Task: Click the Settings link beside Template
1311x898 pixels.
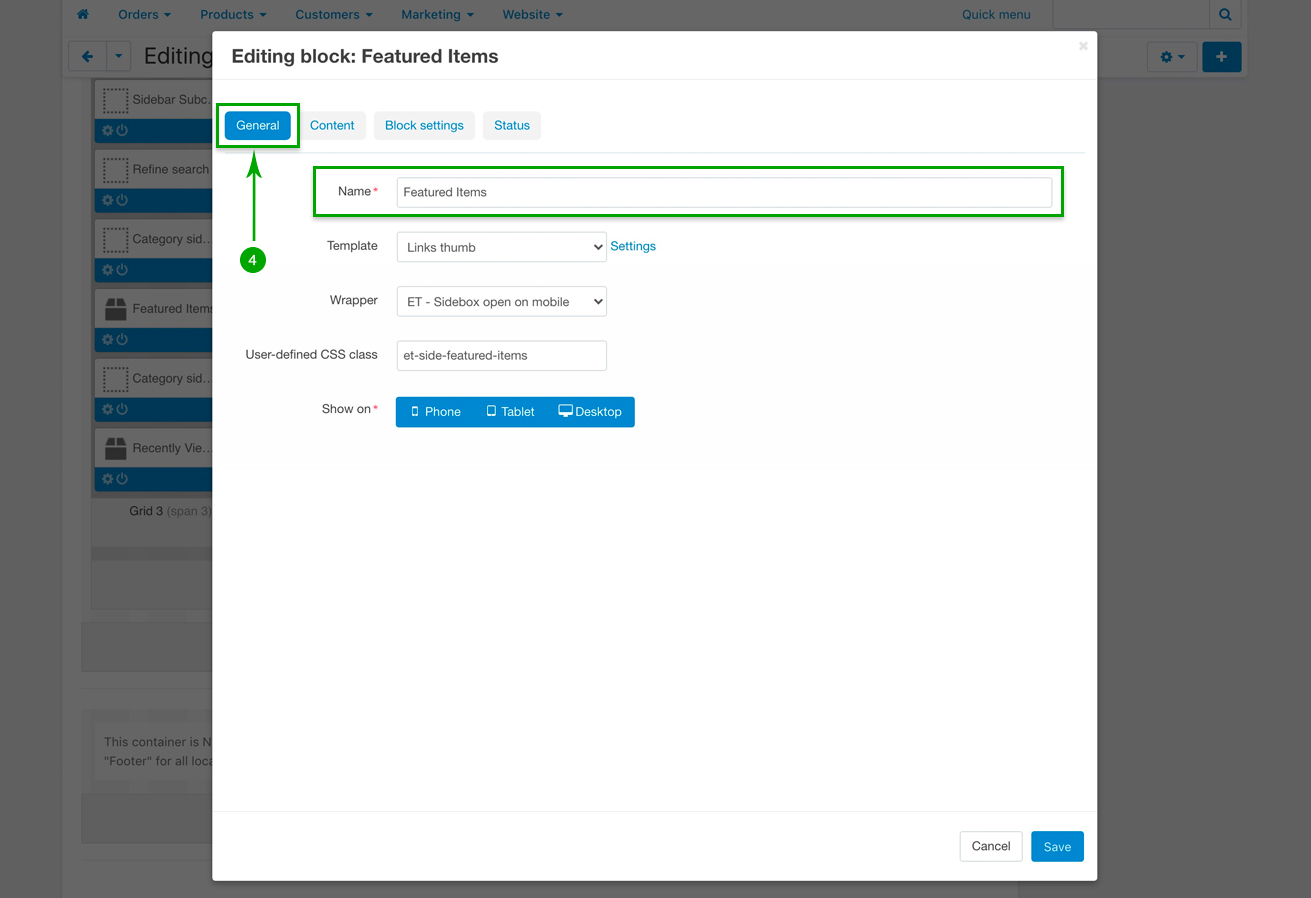Action: click(x=633, y=246)
